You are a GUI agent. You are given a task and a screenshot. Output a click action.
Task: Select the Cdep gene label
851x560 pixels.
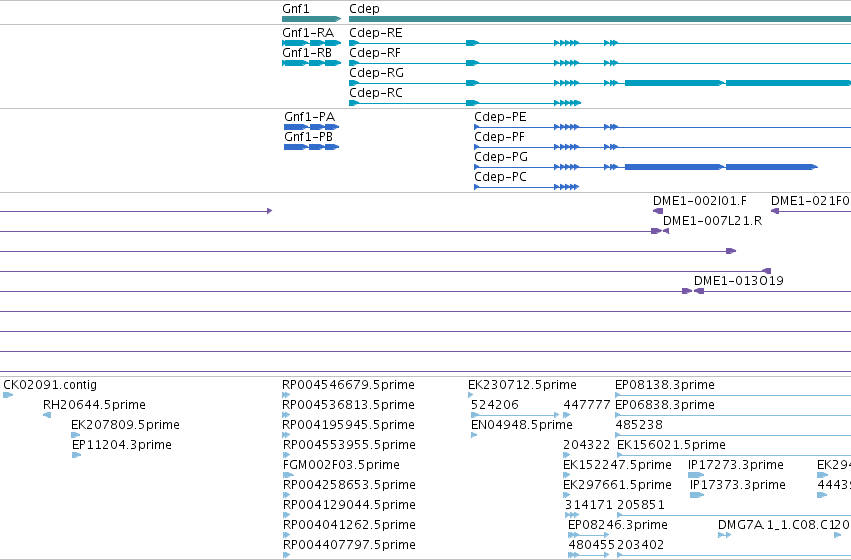[364, 9]
